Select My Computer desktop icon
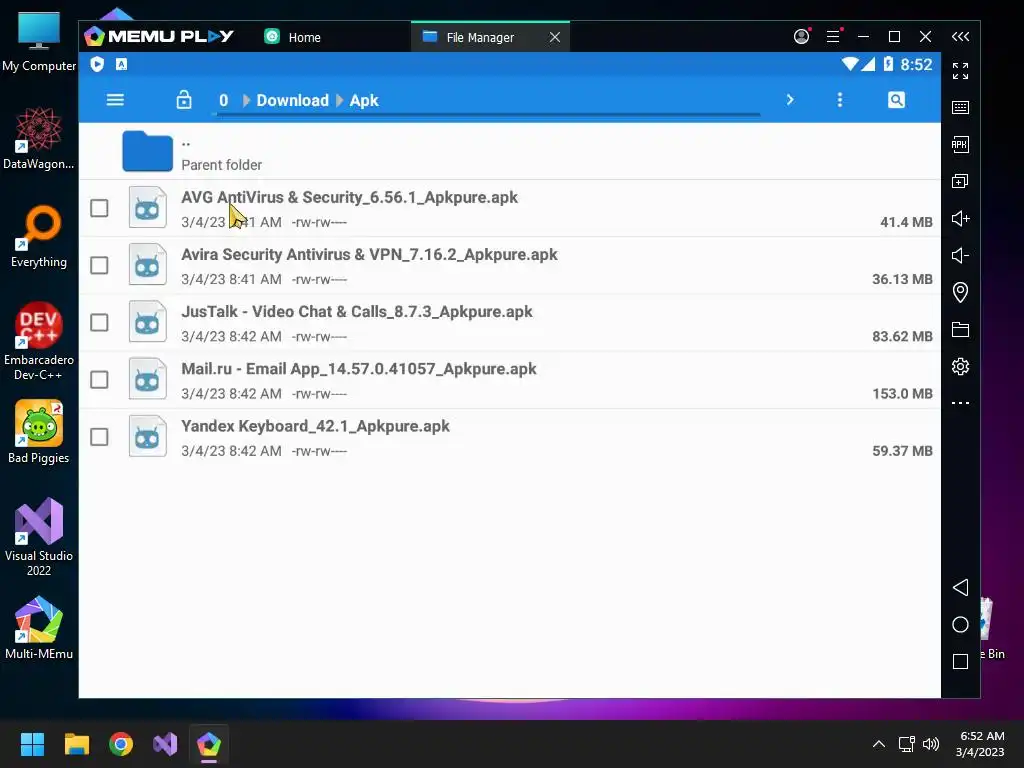This screenshot has height=768, width=1024. point(39,42)
